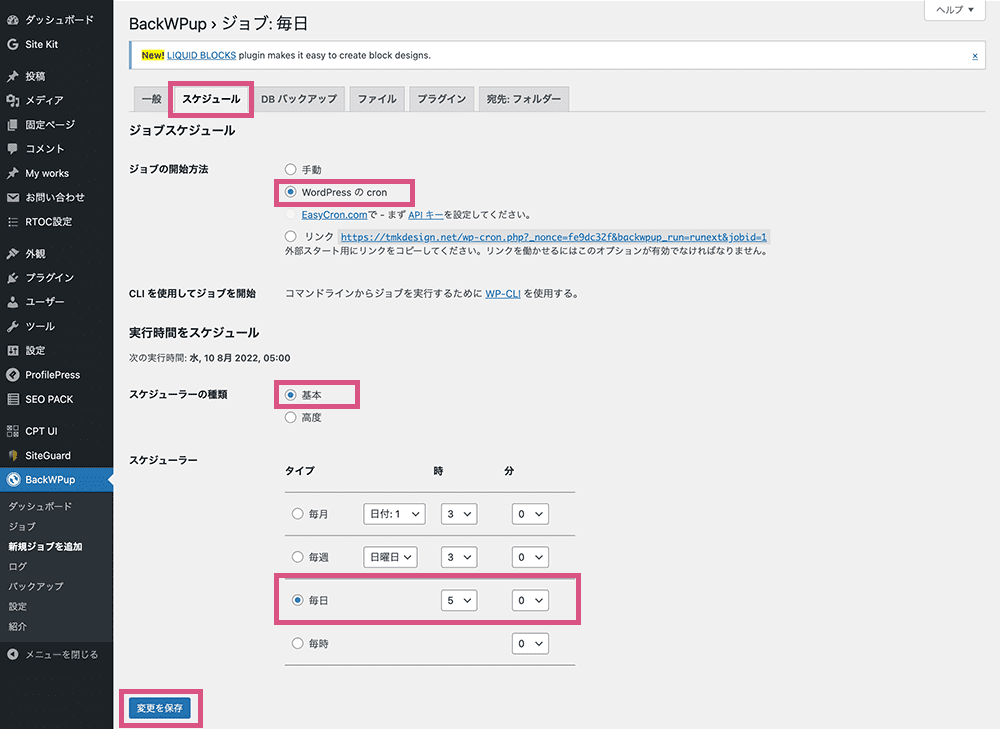Click the shield icon beside SiteGuard
The height and width of the screenshot is (729, 1000).
12,456
